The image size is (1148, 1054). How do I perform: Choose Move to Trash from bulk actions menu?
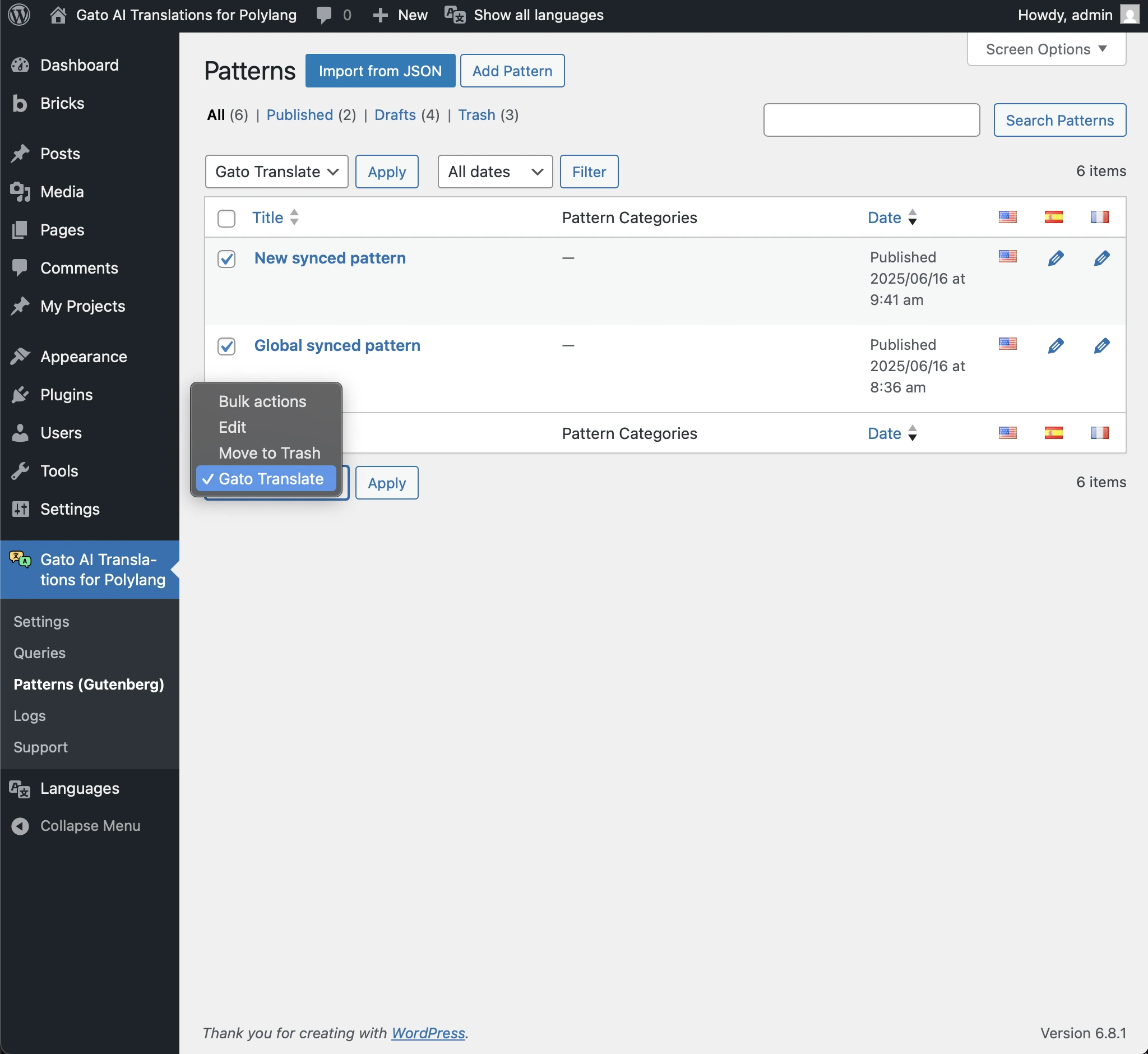point(269,453)
